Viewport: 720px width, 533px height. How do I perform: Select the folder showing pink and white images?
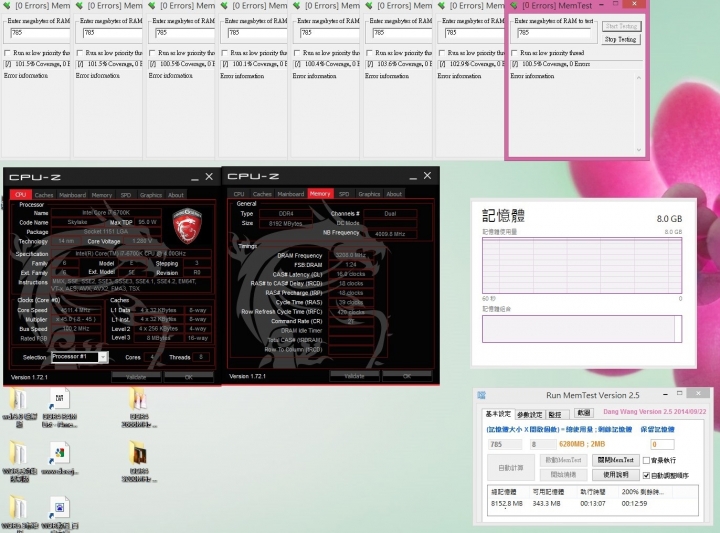point(138,399)
